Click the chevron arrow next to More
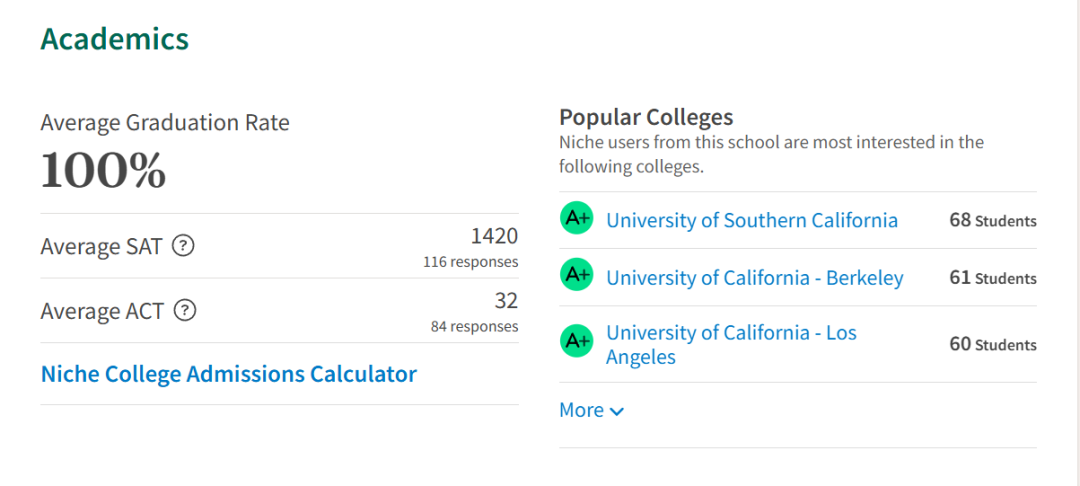 point(617,412)
